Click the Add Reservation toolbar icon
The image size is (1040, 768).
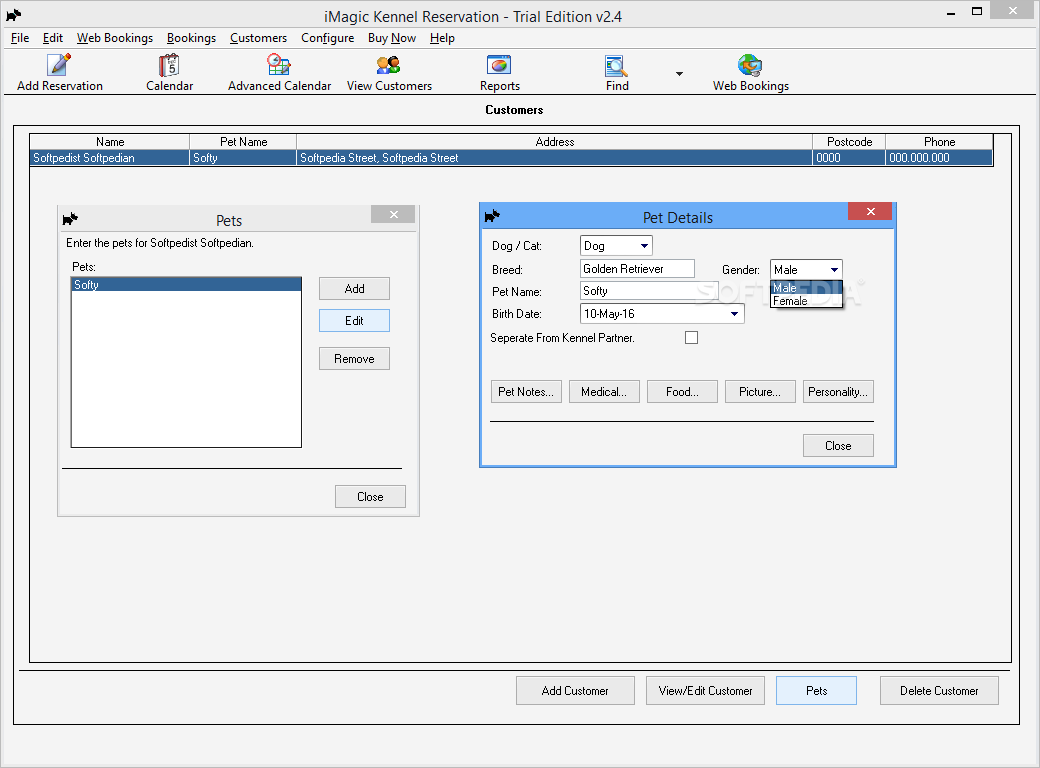(x=59, y=65)
